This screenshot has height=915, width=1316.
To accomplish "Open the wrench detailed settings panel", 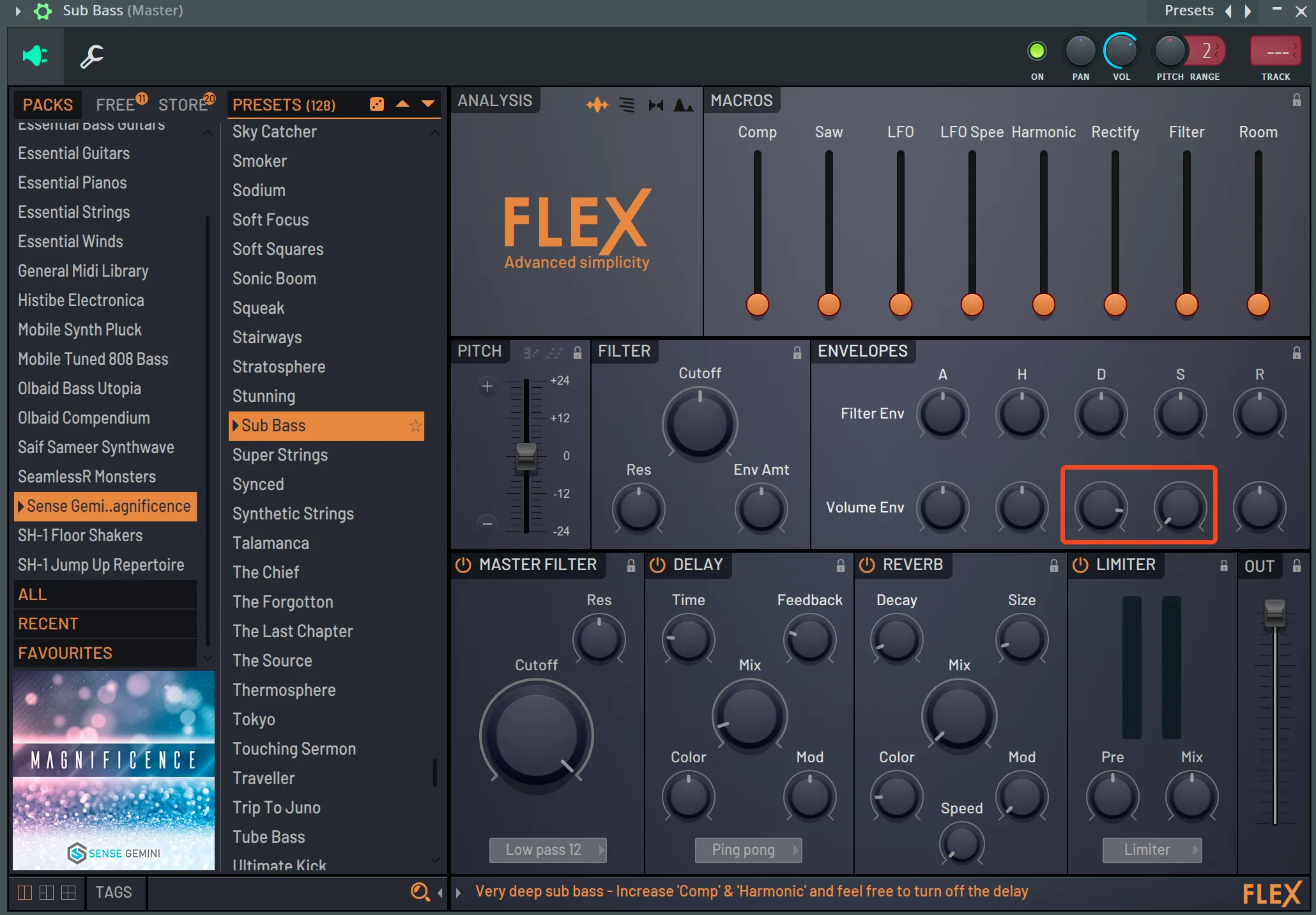I will coord(92,56).
